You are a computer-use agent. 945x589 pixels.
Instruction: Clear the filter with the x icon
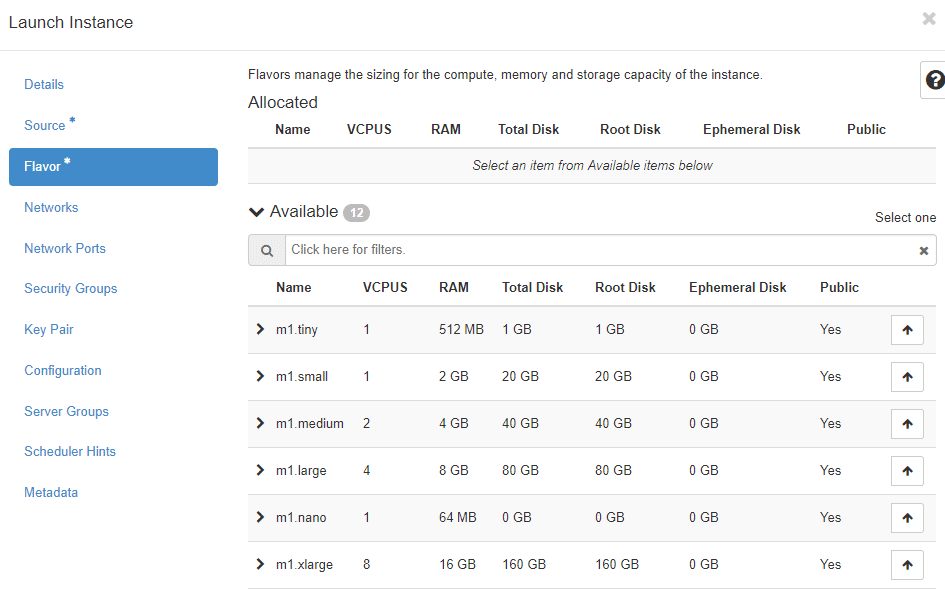(923, 251)
